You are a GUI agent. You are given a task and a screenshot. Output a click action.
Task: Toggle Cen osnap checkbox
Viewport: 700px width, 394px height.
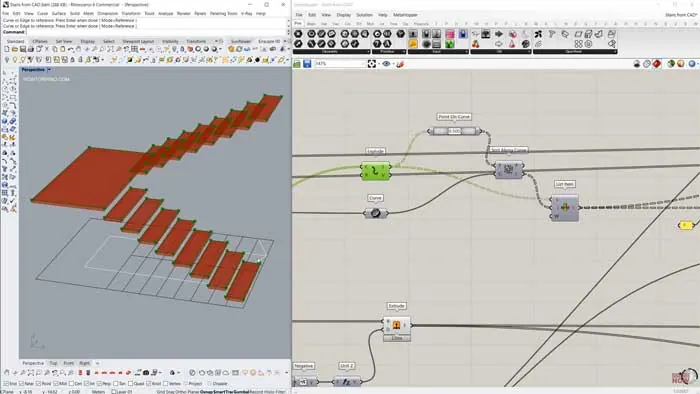coord(71,384)
